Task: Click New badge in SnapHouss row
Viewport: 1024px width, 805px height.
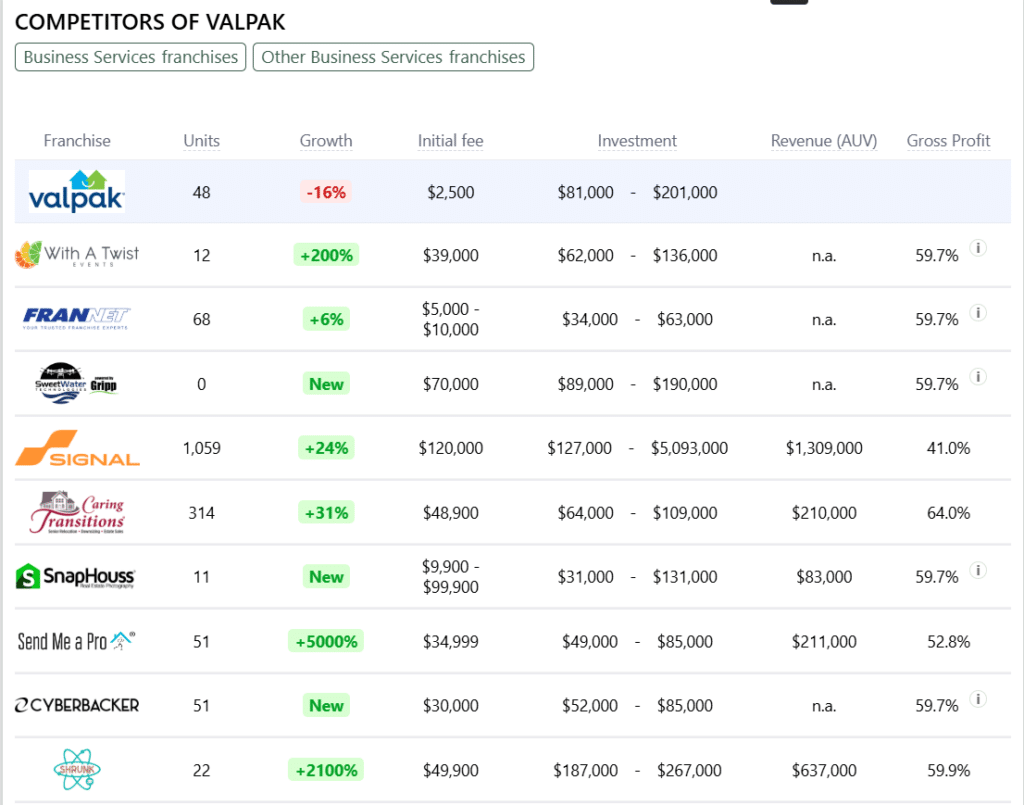Action: tap(326, 576)
